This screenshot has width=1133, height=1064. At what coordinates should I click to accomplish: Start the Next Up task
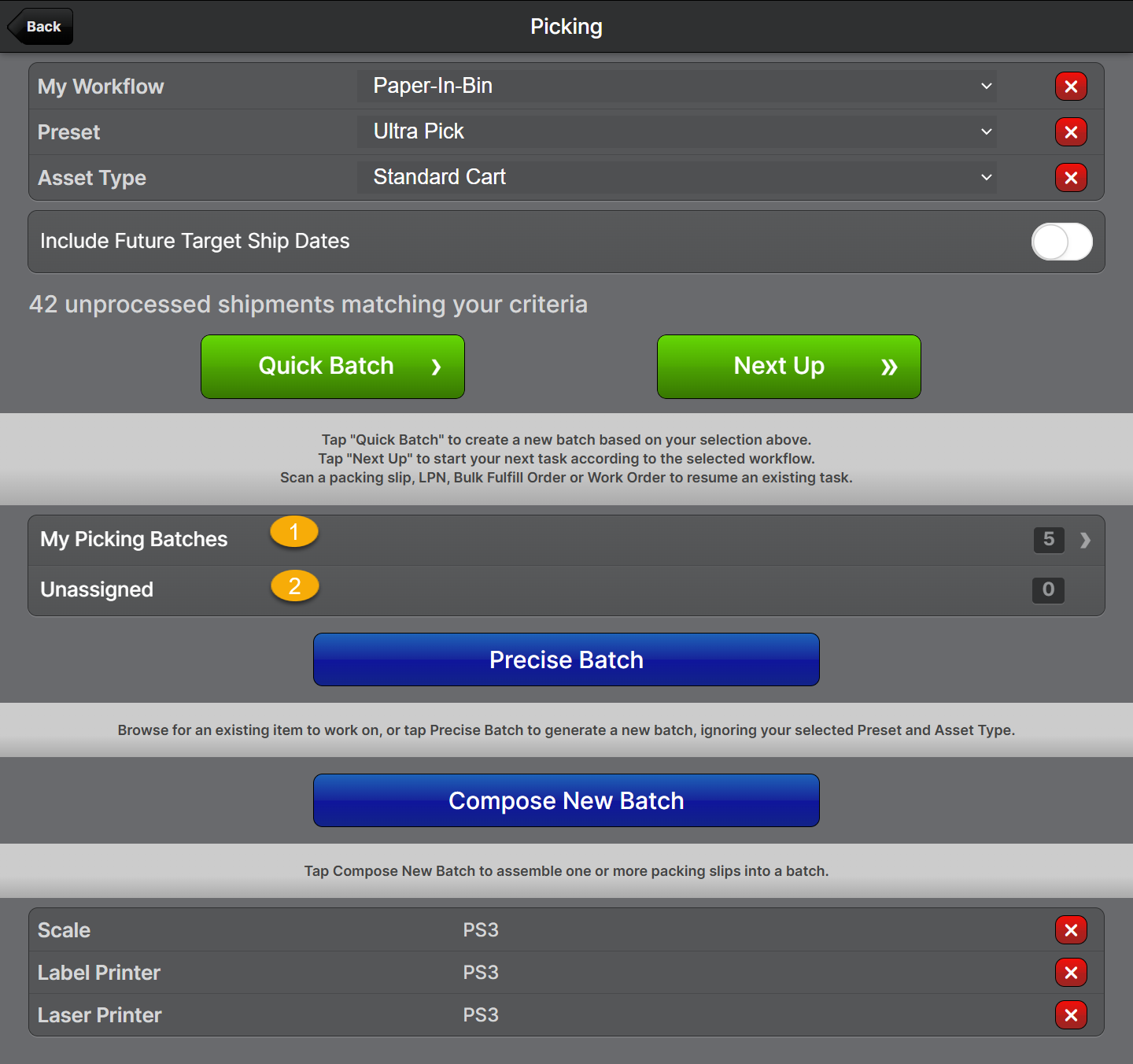789,367
